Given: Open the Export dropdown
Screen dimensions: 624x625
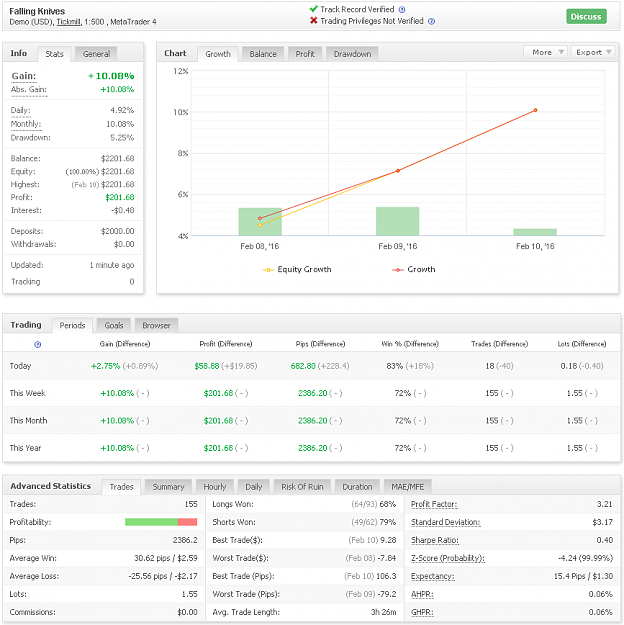Looking at the screenshot, I should (593, 52).
